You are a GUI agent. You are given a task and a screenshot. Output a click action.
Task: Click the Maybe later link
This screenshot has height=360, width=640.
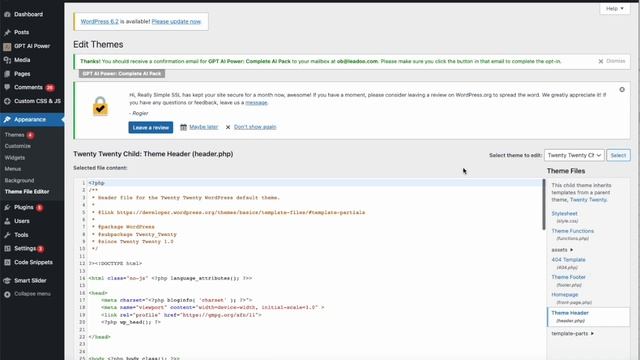tap(203, 127)
